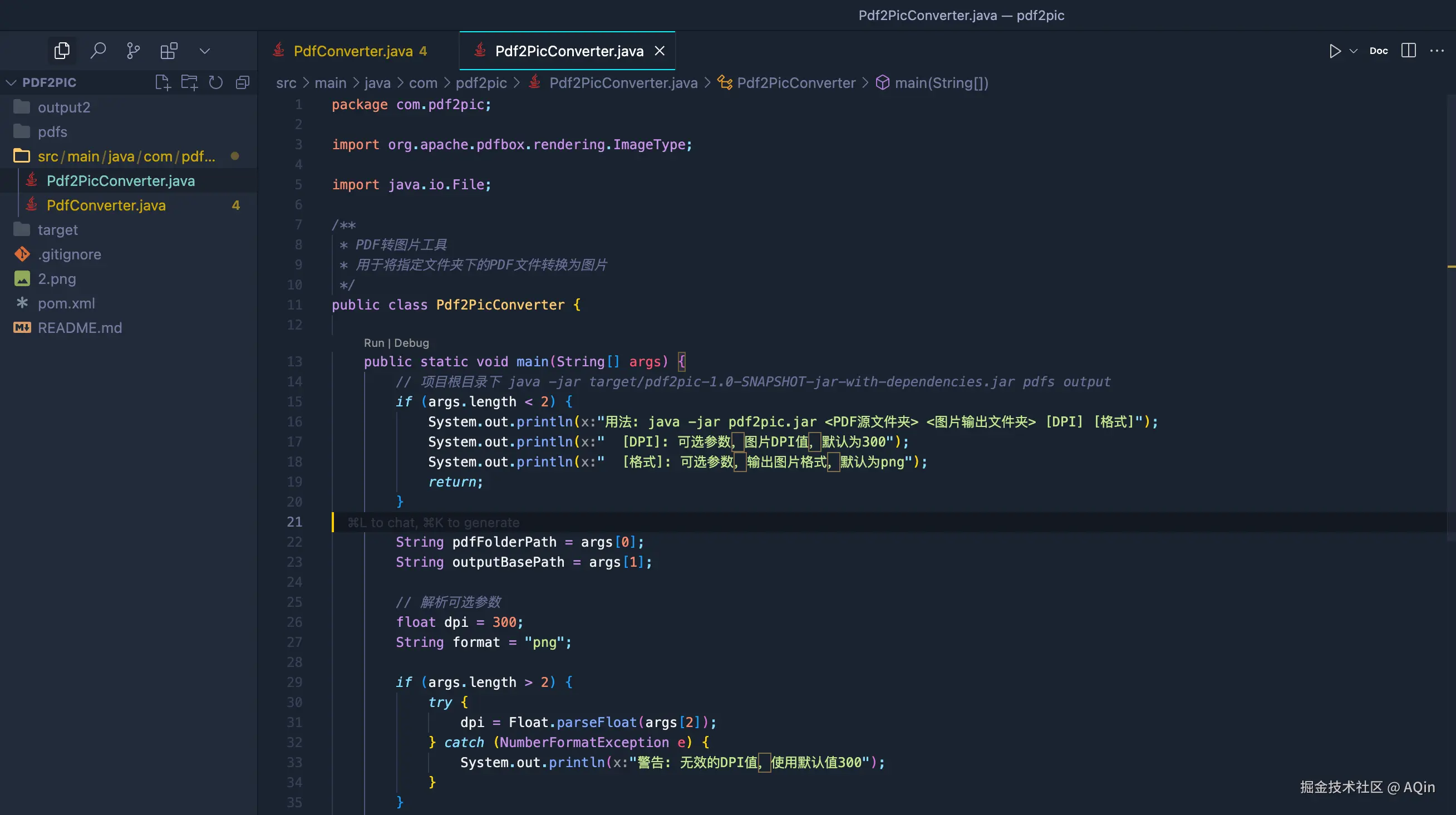1456x815 pixels.
Task: Open the run options dropdown arrow
Action: [1354, 51]
